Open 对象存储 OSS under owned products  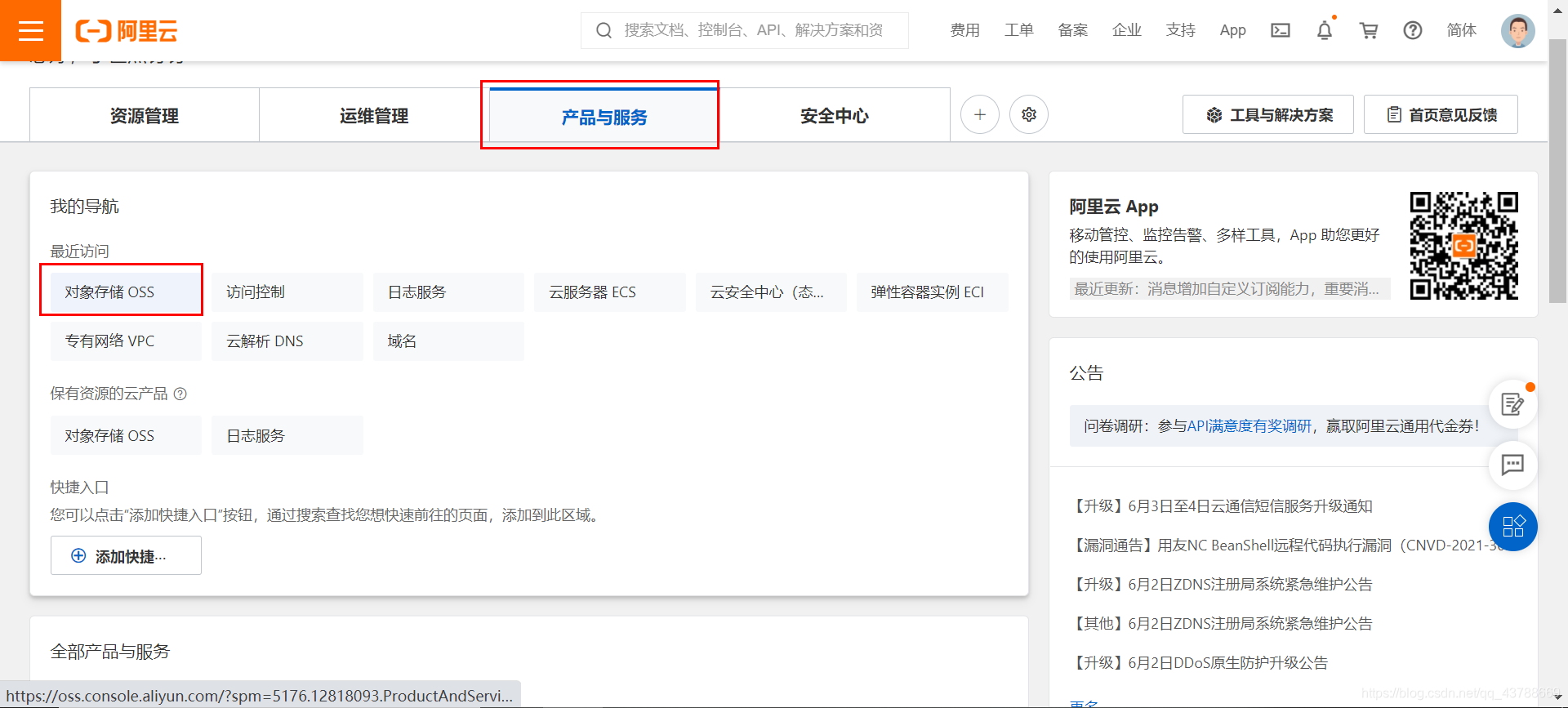point(126,435)
